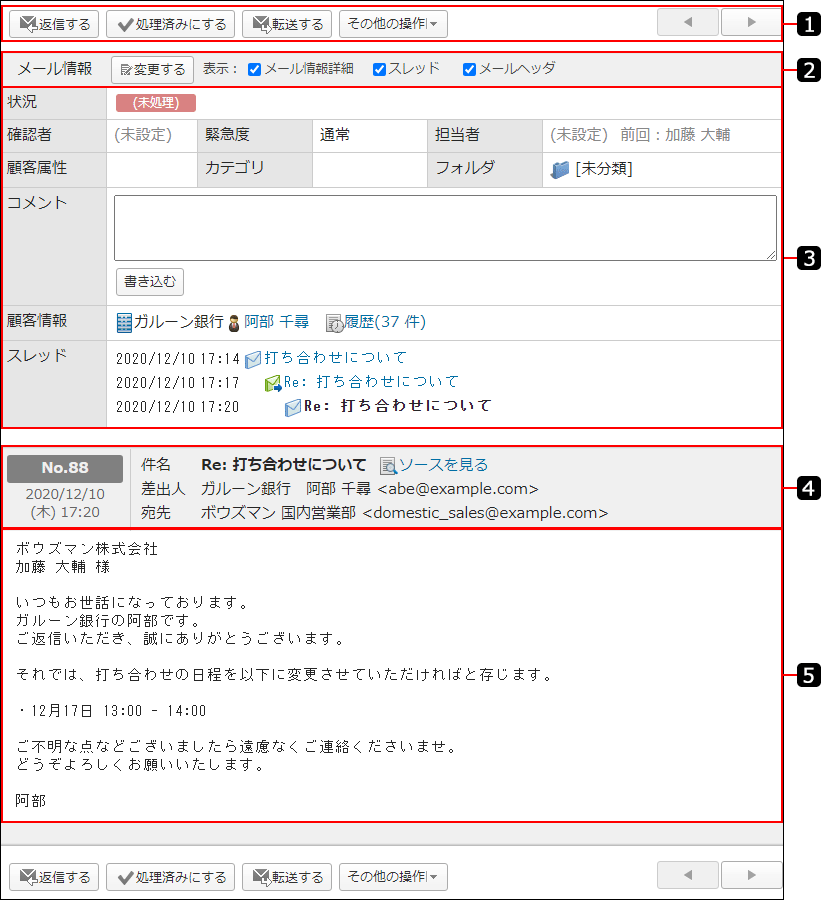Screen dimensions: 821x900
Task: Click envelope icon of 17:20 thread mail
Action: pyautogui.click(x=293, y=408)
